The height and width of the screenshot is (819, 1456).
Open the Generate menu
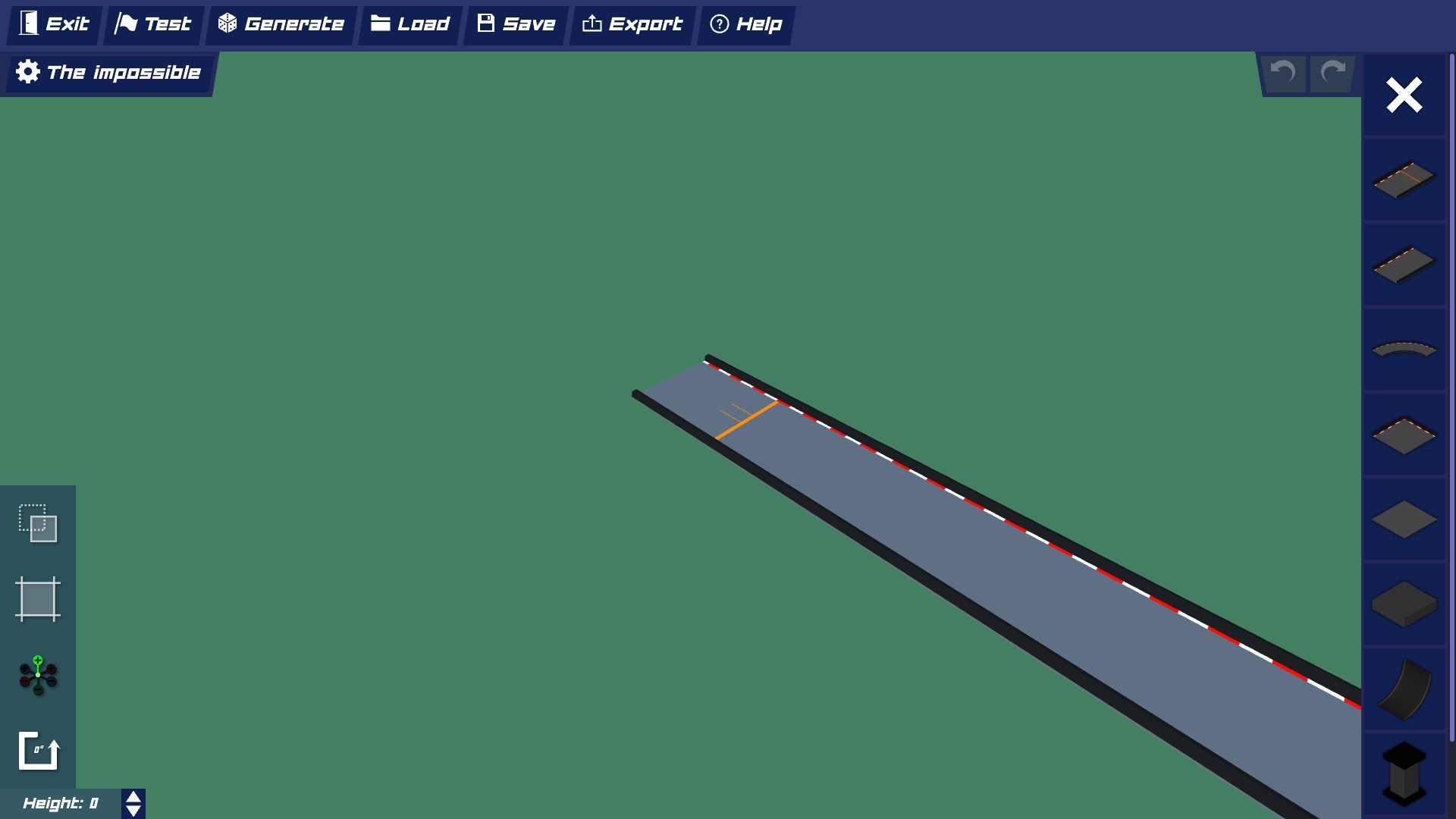click(x=280, y=24)
